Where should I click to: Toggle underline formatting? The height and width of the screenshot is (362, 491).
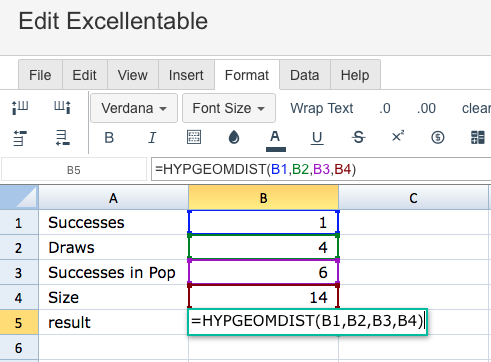click(x=317, y=138)
